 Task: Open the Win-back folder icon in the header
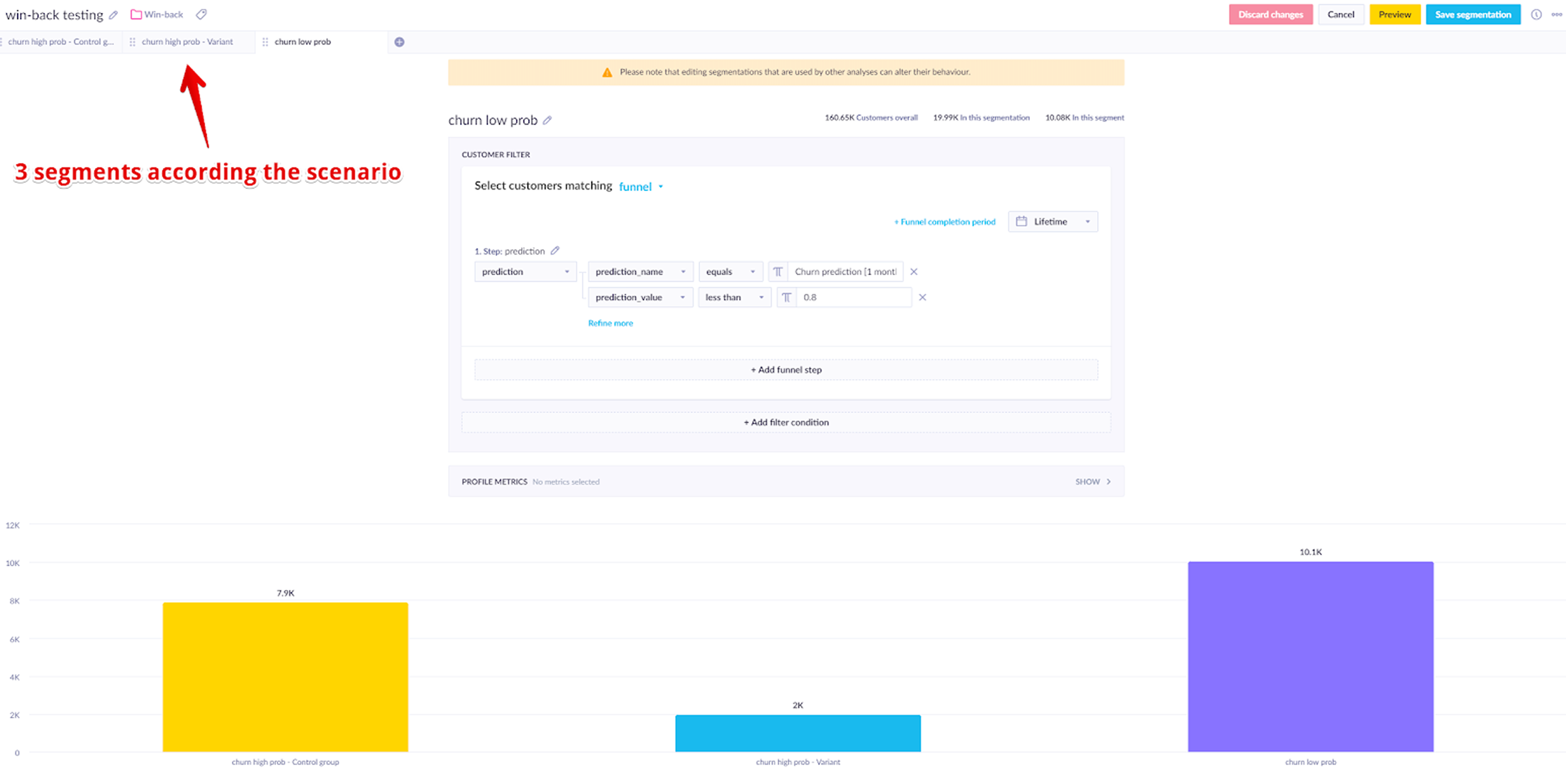click(136, 14)
